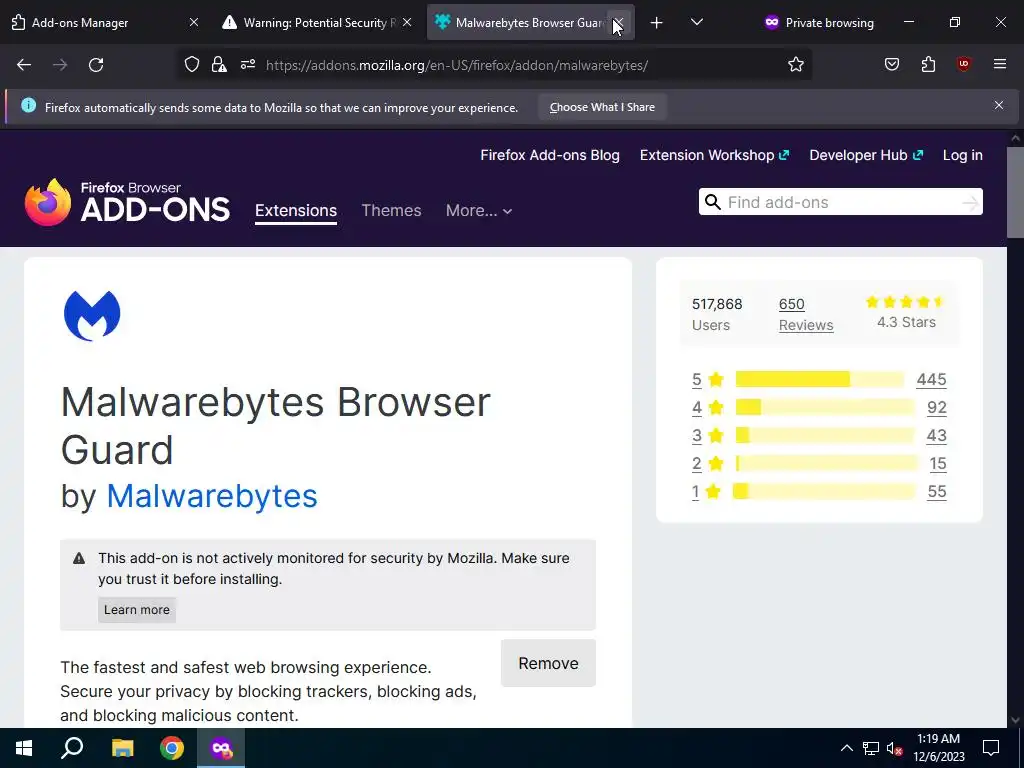This screenshot has width=1024, height=768.
Task: Expand the More... dropdown
Action: [x=479, y=210]
